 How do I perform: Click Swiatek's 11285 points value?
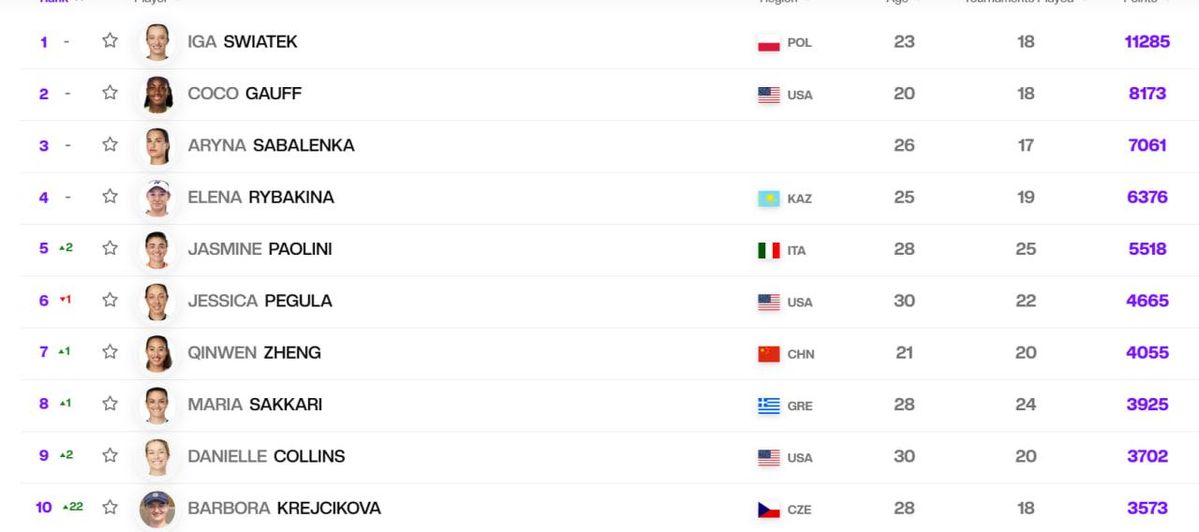pos(1147,42)
